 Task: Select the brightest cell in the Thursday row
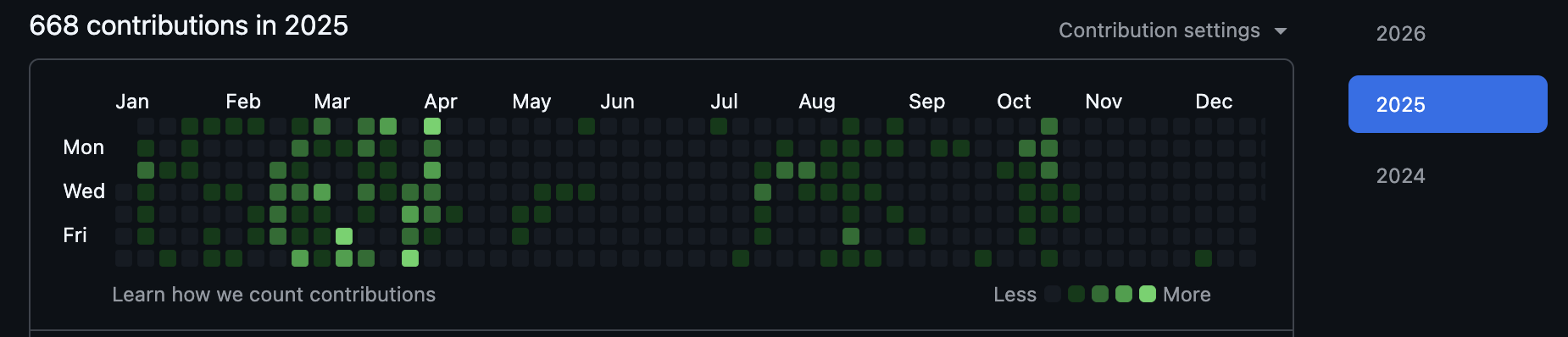point(410,214)
